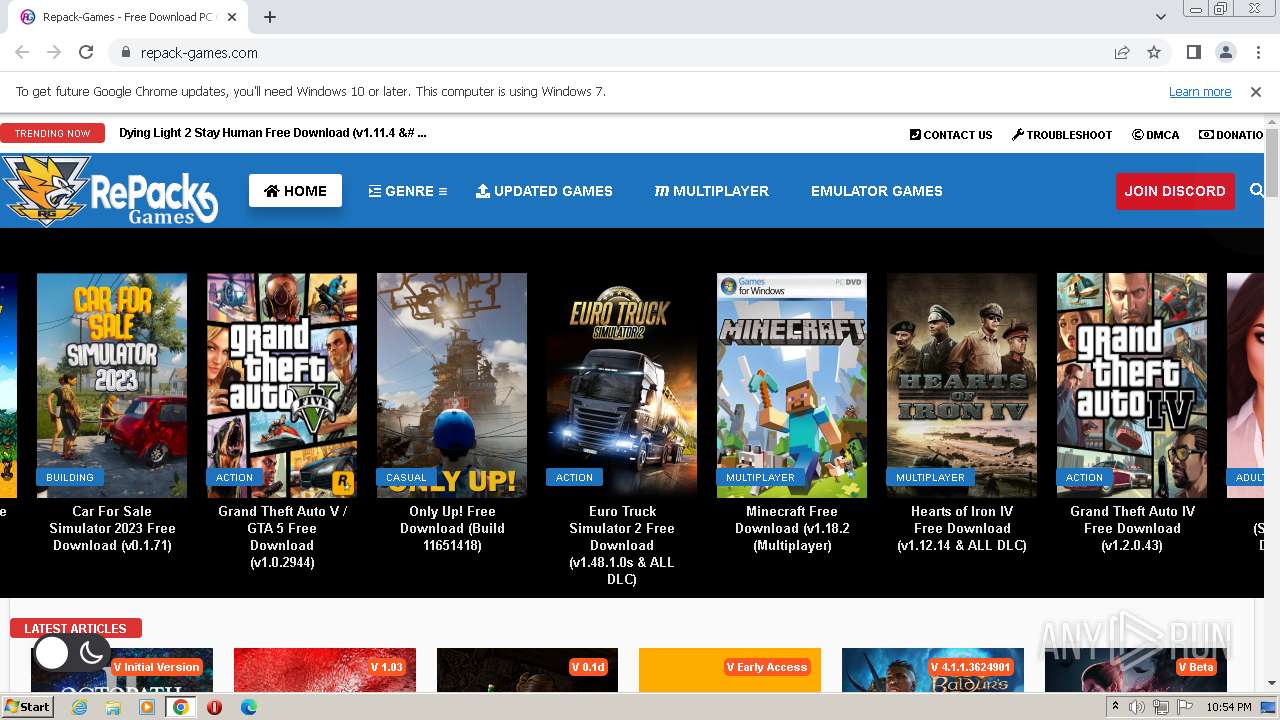Open Internet Explorer from the taskbar

tap(80, 707)
